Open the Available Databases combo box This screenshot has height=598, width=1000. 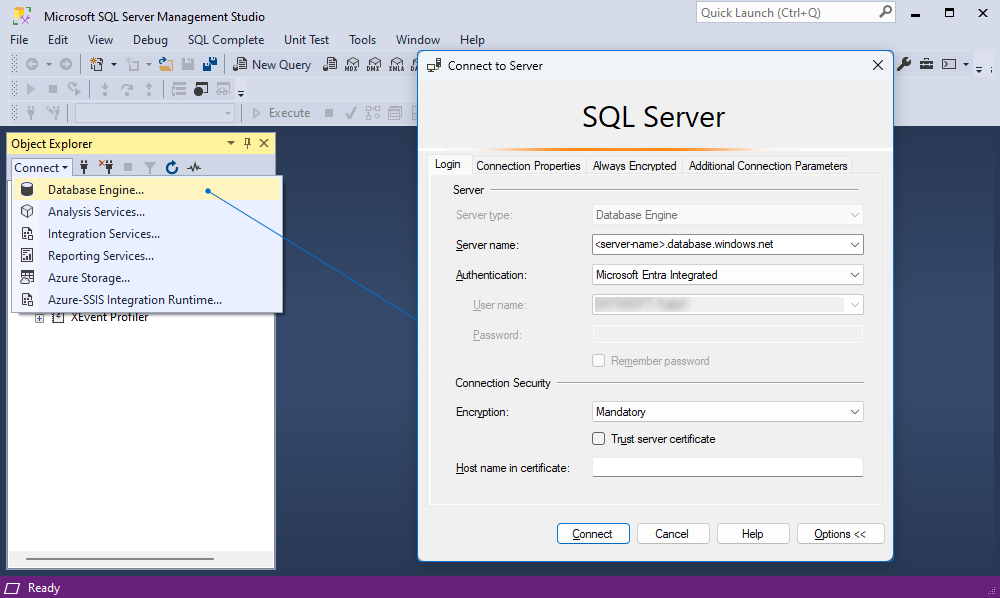pyautogui.click(x=155, y=113)
